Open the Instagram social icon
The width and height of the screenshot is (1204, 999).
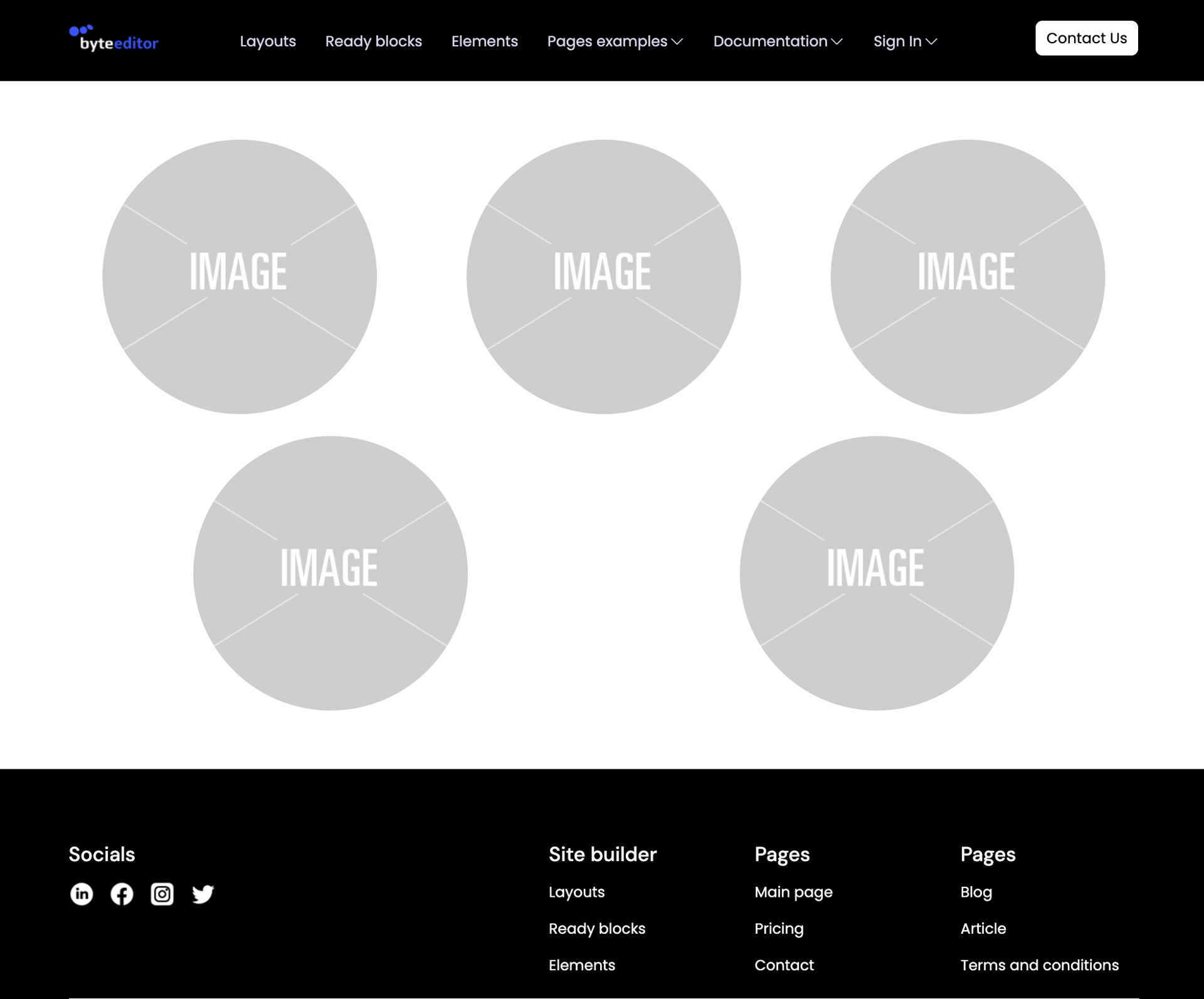click(x=162, y=894)
